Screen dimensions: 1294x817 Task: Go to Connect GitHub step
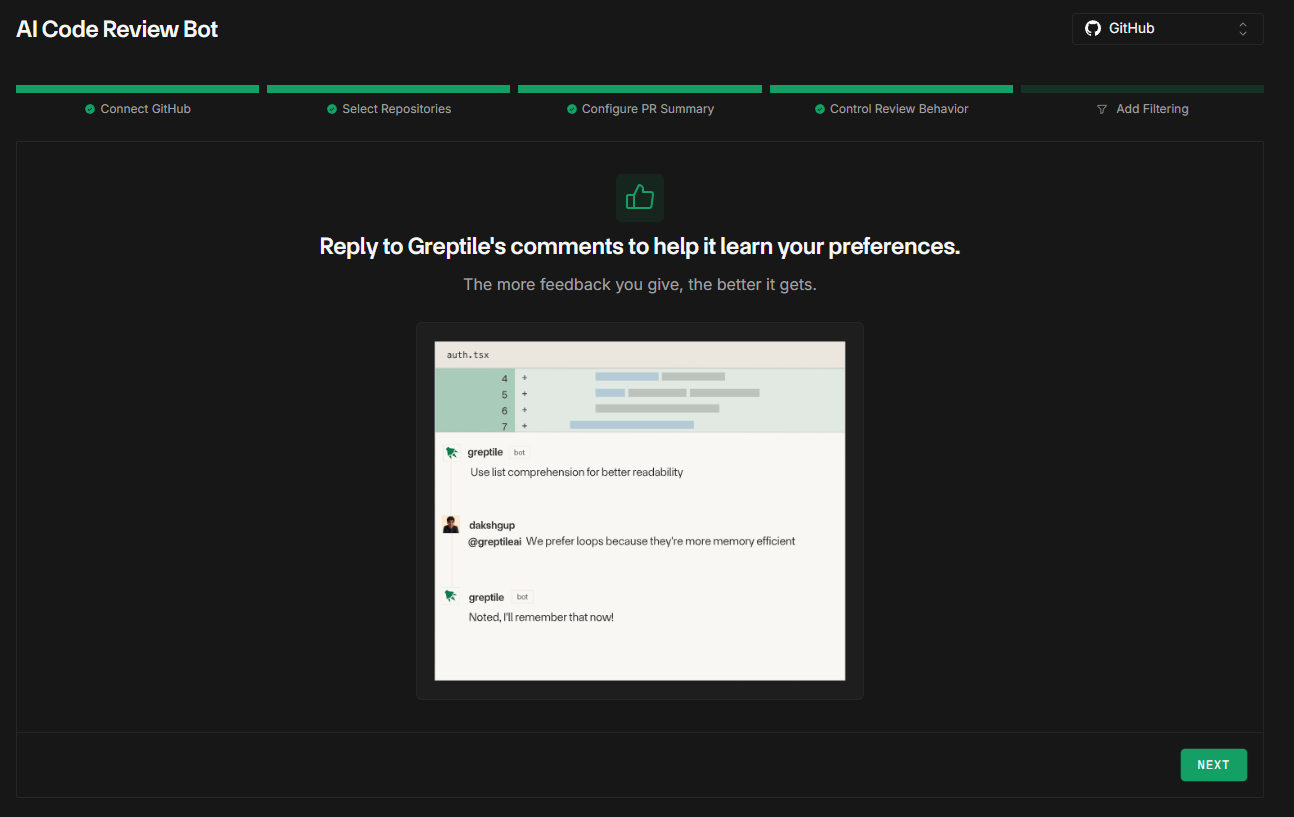(137, 109)
